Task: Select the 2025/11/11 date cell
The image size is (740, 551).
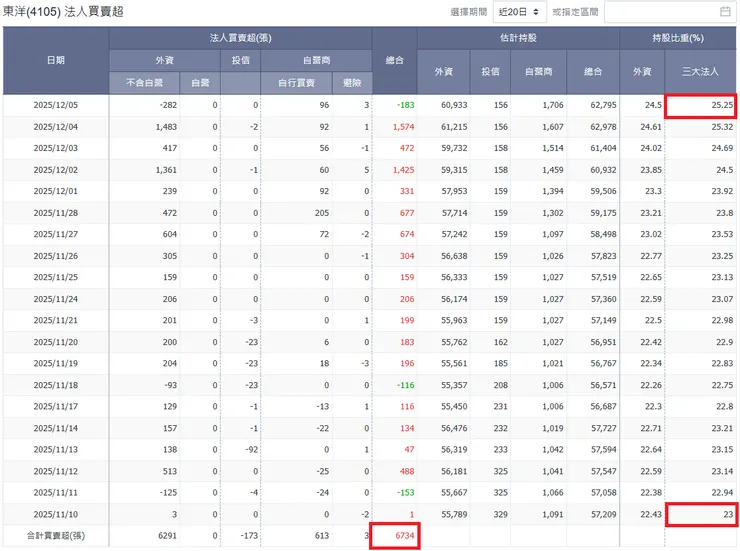Action: 56,493
